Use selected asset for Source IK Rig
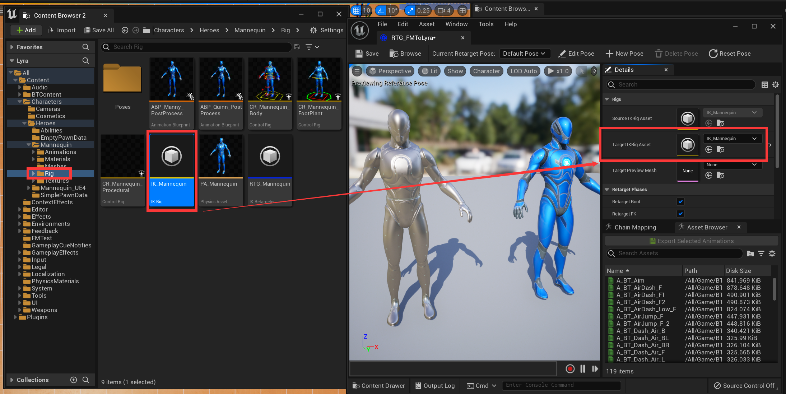 click(708, 123)
